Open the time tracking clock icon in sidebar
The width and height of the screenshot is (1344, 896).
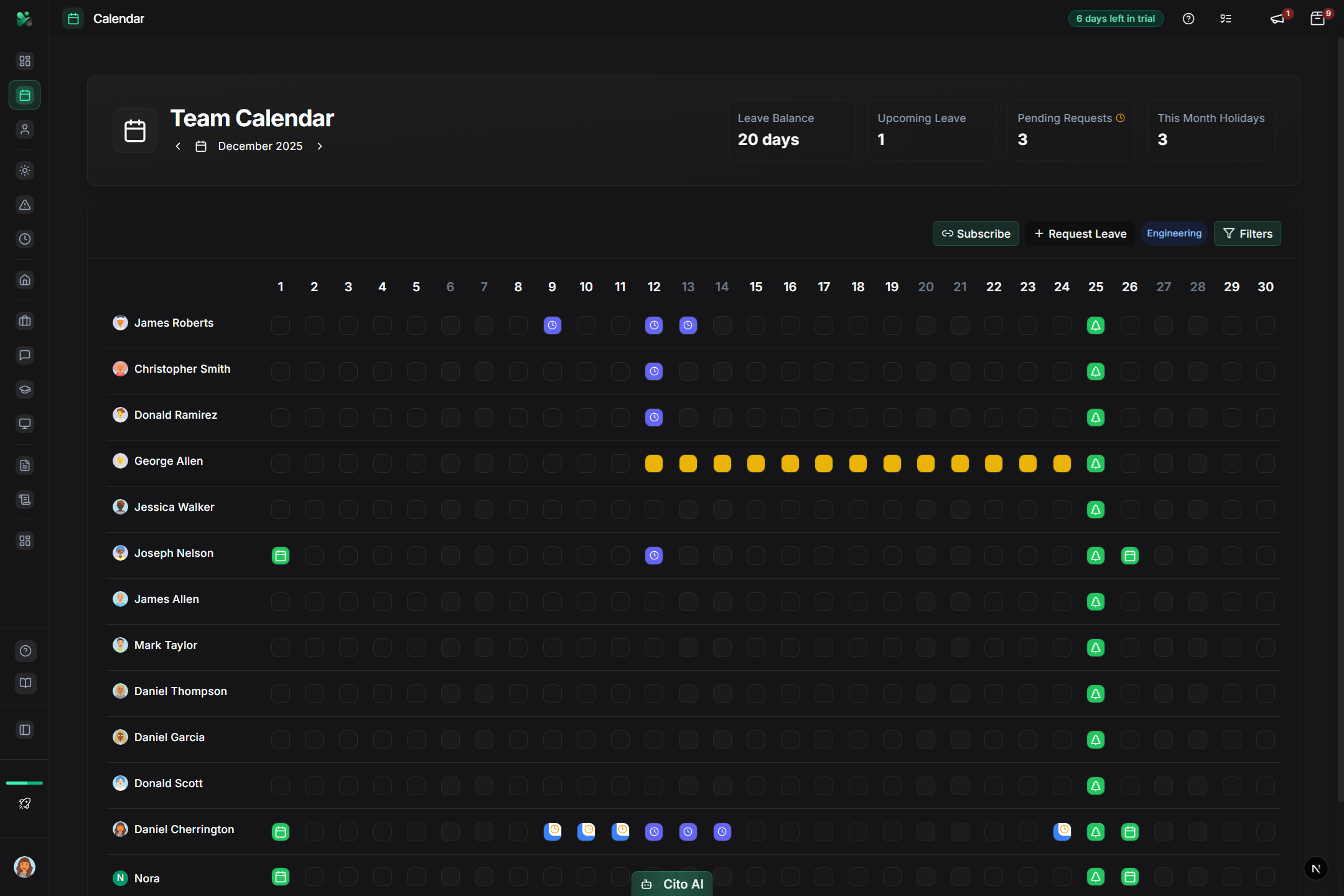[25, 238]
